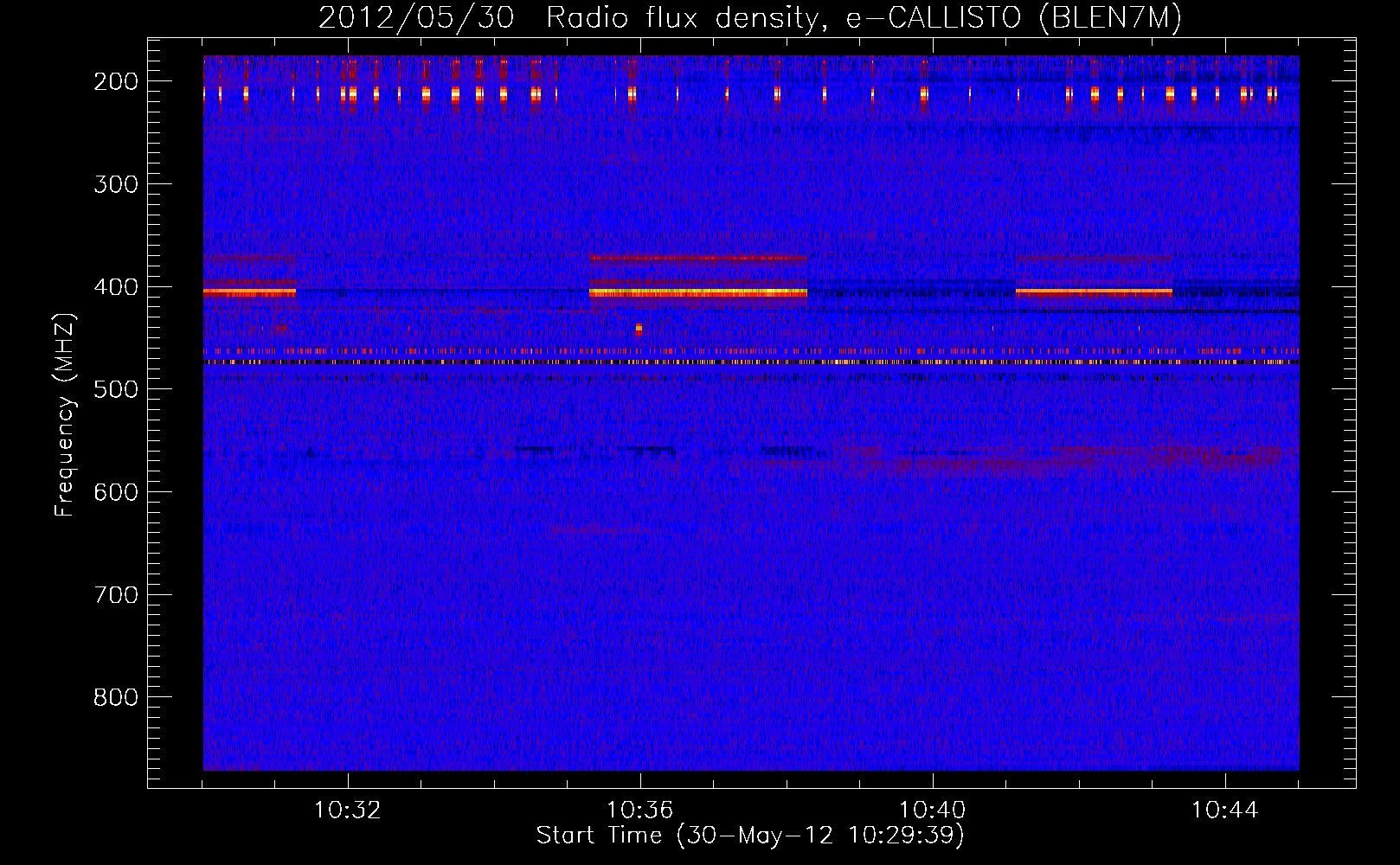
Task: Click the 300 frequency tick label
Action: click(x=116, y=184)
